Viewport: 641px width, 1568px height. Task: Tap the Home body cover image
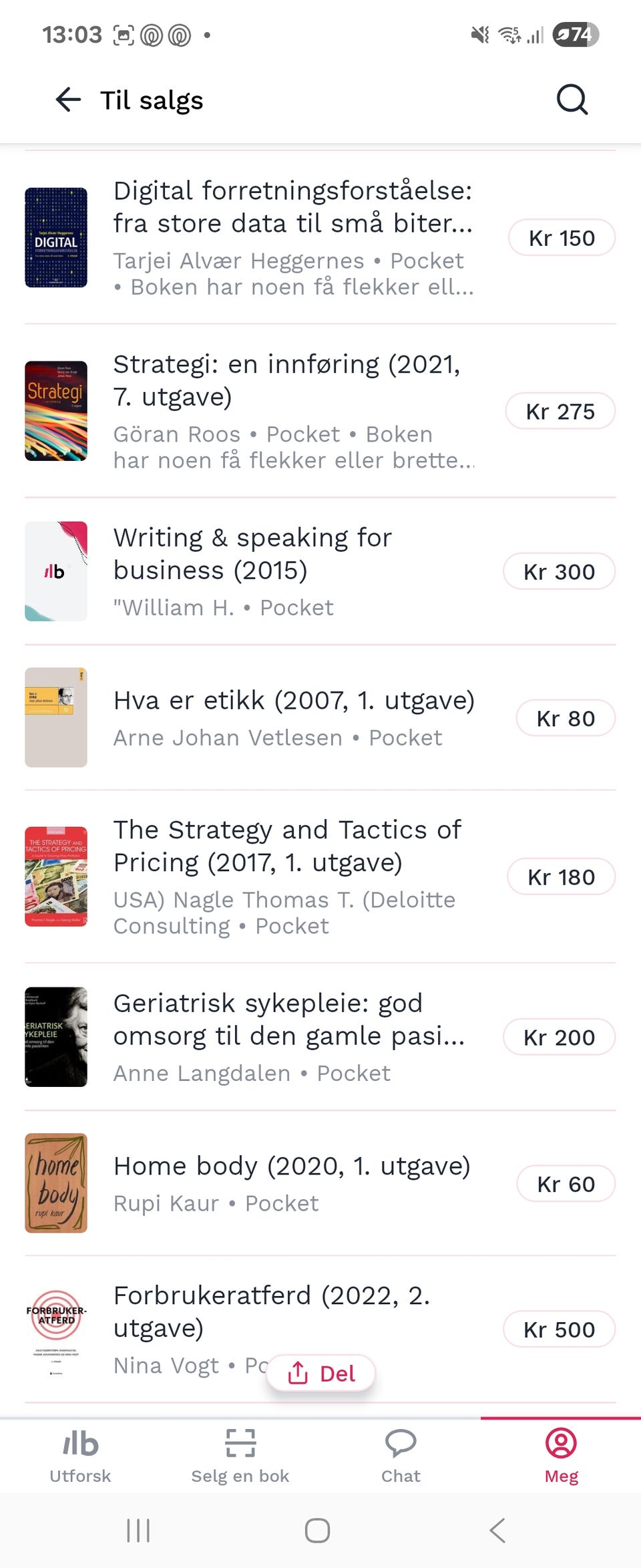click(56, 1183)
